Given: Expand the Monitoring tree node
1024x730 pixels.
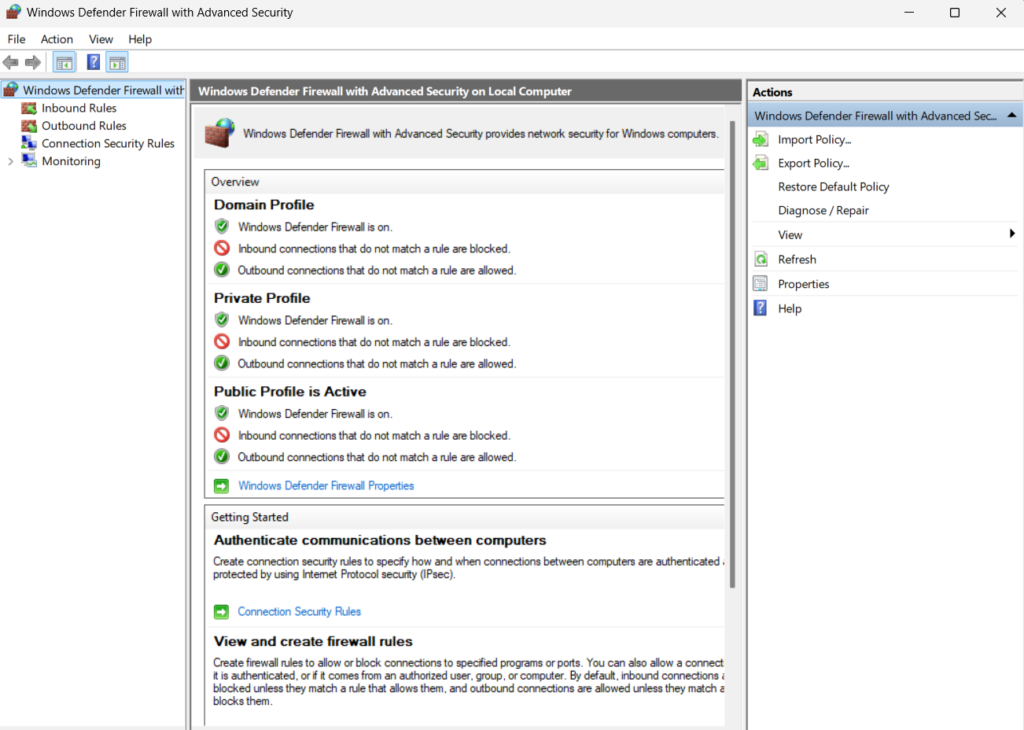Looking at the screenshot, I should pos(10,161).
